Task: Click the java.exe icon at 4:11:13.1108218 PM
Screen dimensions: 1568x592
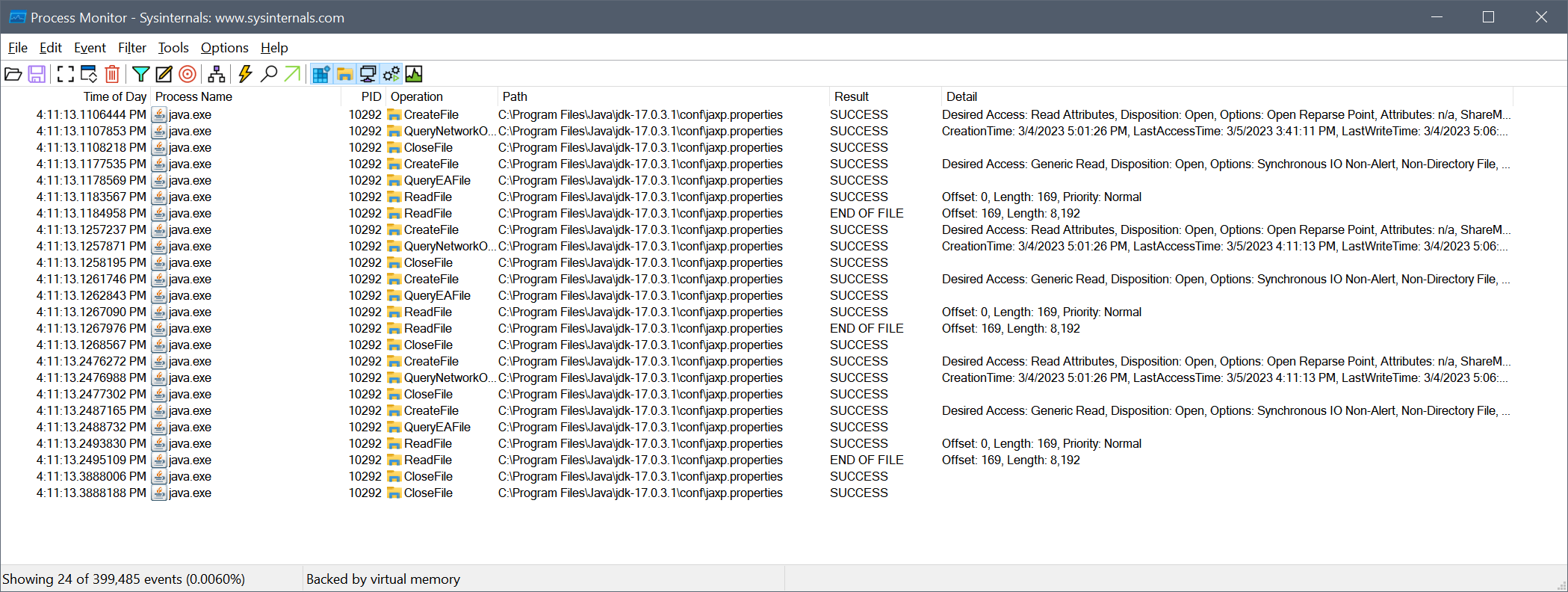Action: pyautogui.click(x=159, y=147)
